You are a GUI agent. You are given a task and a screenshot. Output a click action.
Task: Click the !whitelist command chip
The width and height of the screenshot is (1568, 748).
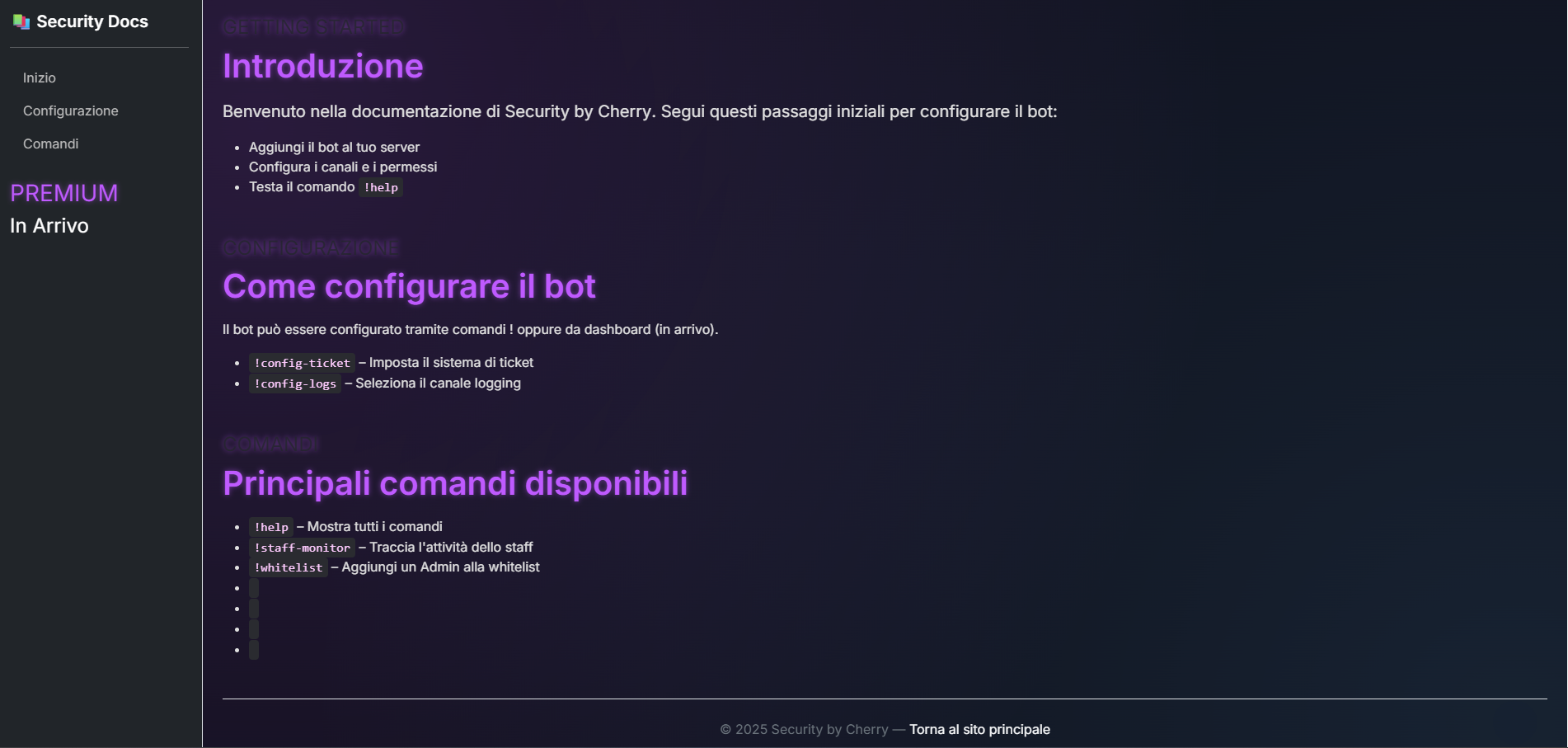coord(288,567)
